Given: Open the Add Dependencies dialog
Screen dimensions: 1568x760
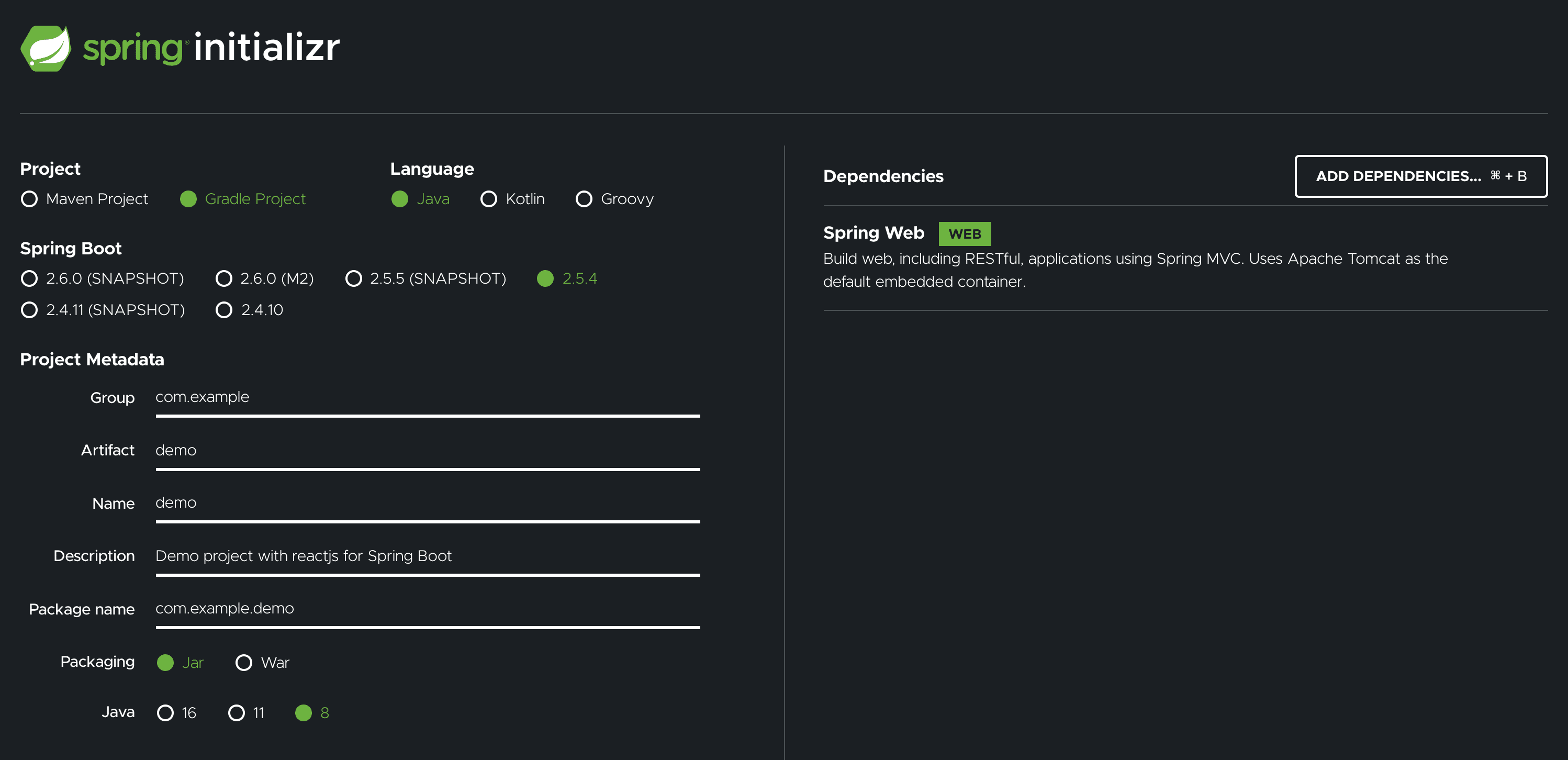Looking at the screenshot, I should point(1420,176).
